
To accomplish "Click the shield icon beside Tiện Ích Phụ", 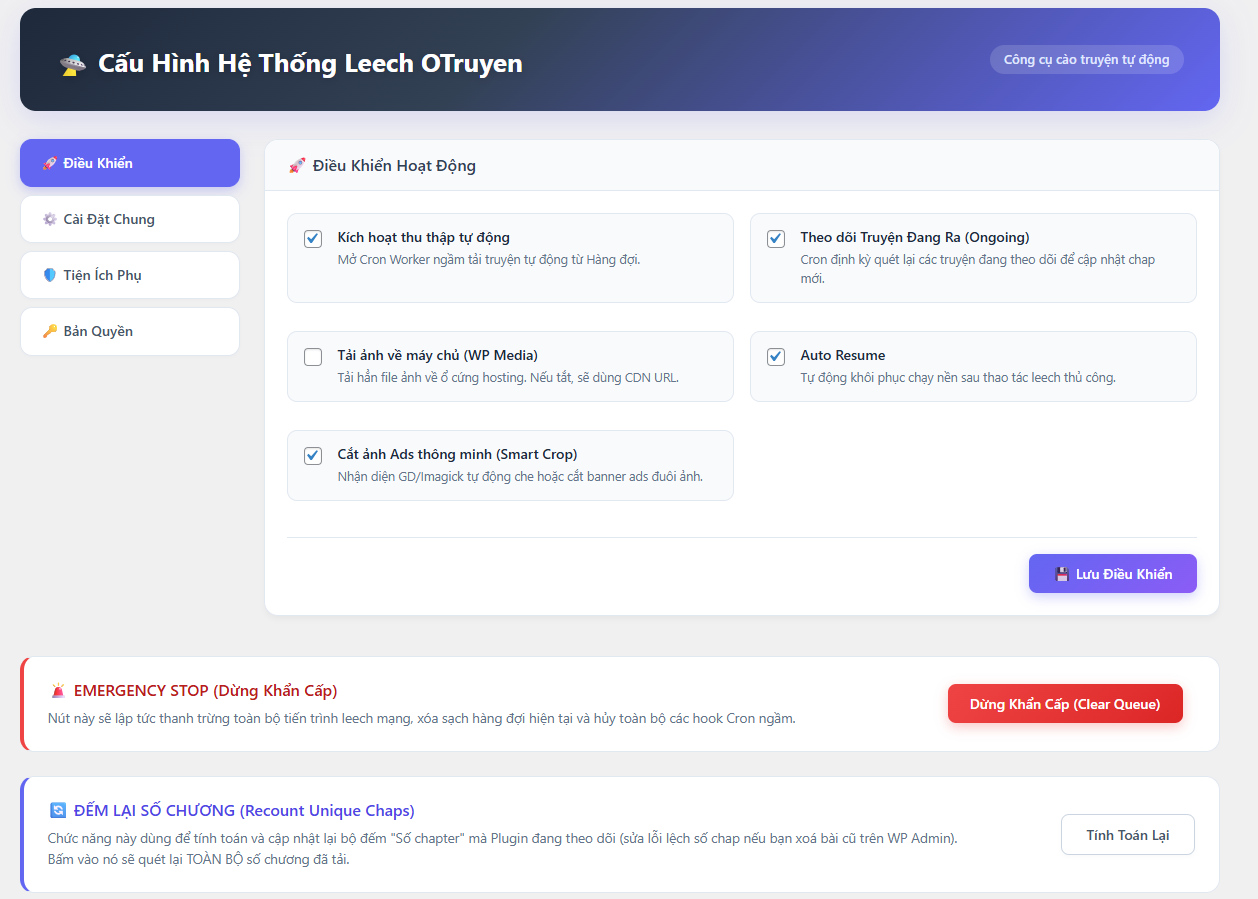I will [x=49, y=276].
